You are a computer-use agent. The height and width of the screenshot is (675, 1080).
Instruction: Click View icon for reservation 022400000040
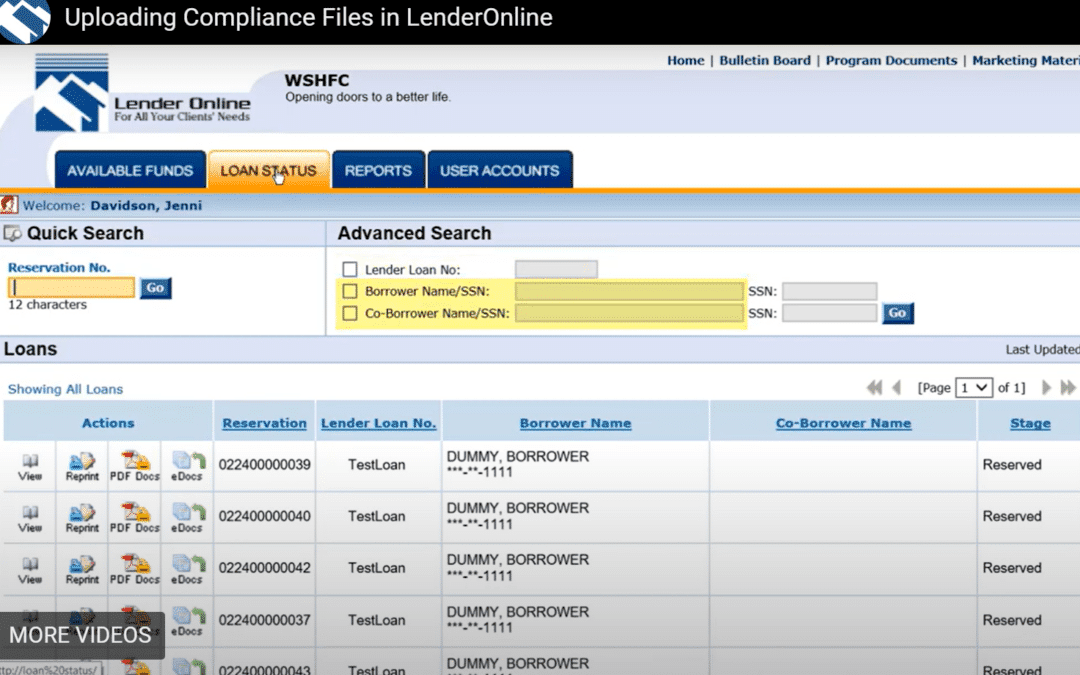[x=30, y=518]
